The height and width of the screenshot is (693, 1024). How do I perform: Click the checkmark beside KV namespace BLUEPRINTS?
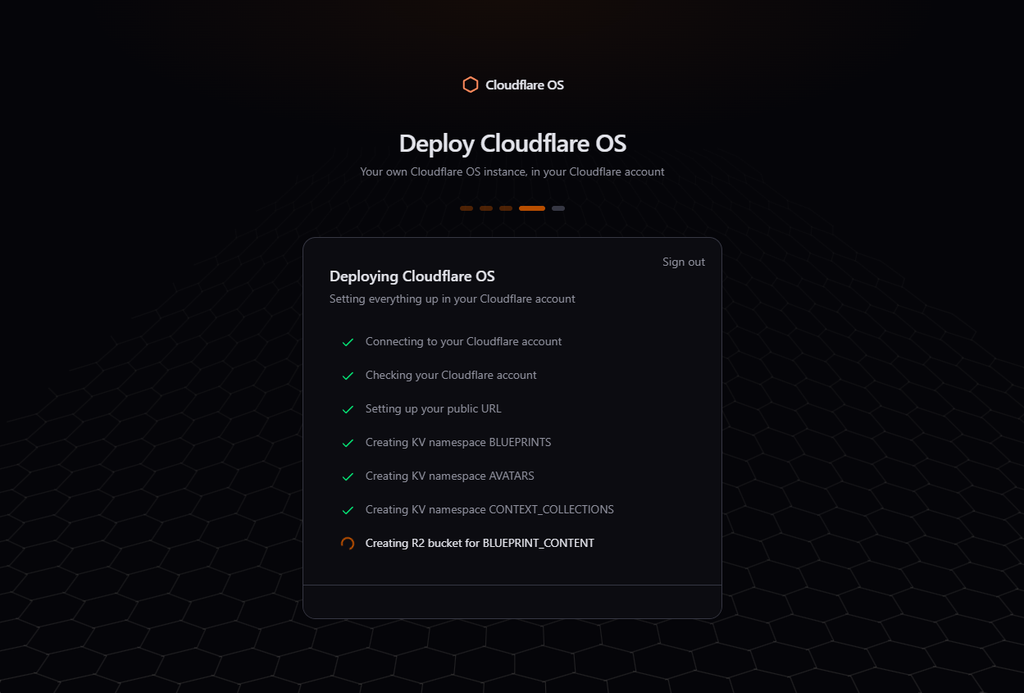(348, 443)
